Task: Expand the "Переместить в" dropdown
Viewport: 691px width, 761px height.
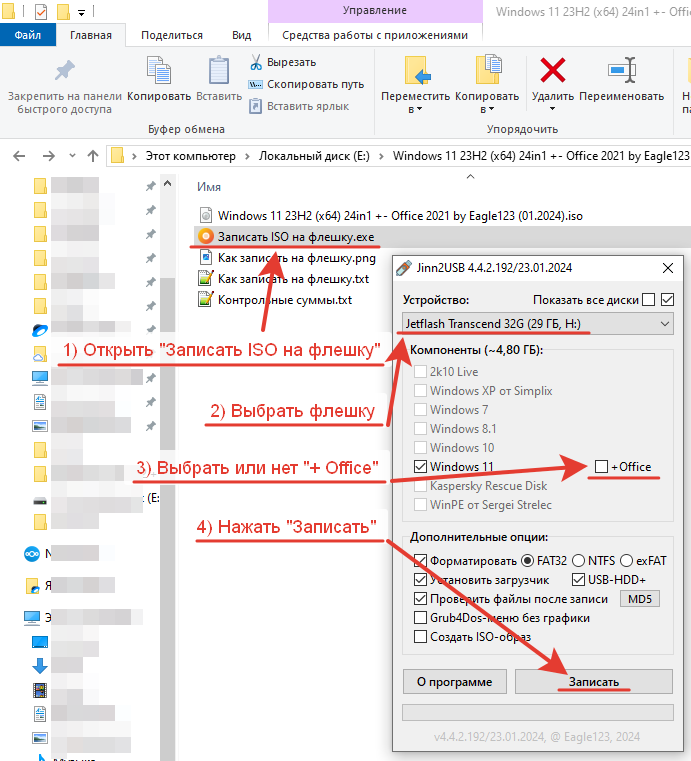Action: pos(415,109)
